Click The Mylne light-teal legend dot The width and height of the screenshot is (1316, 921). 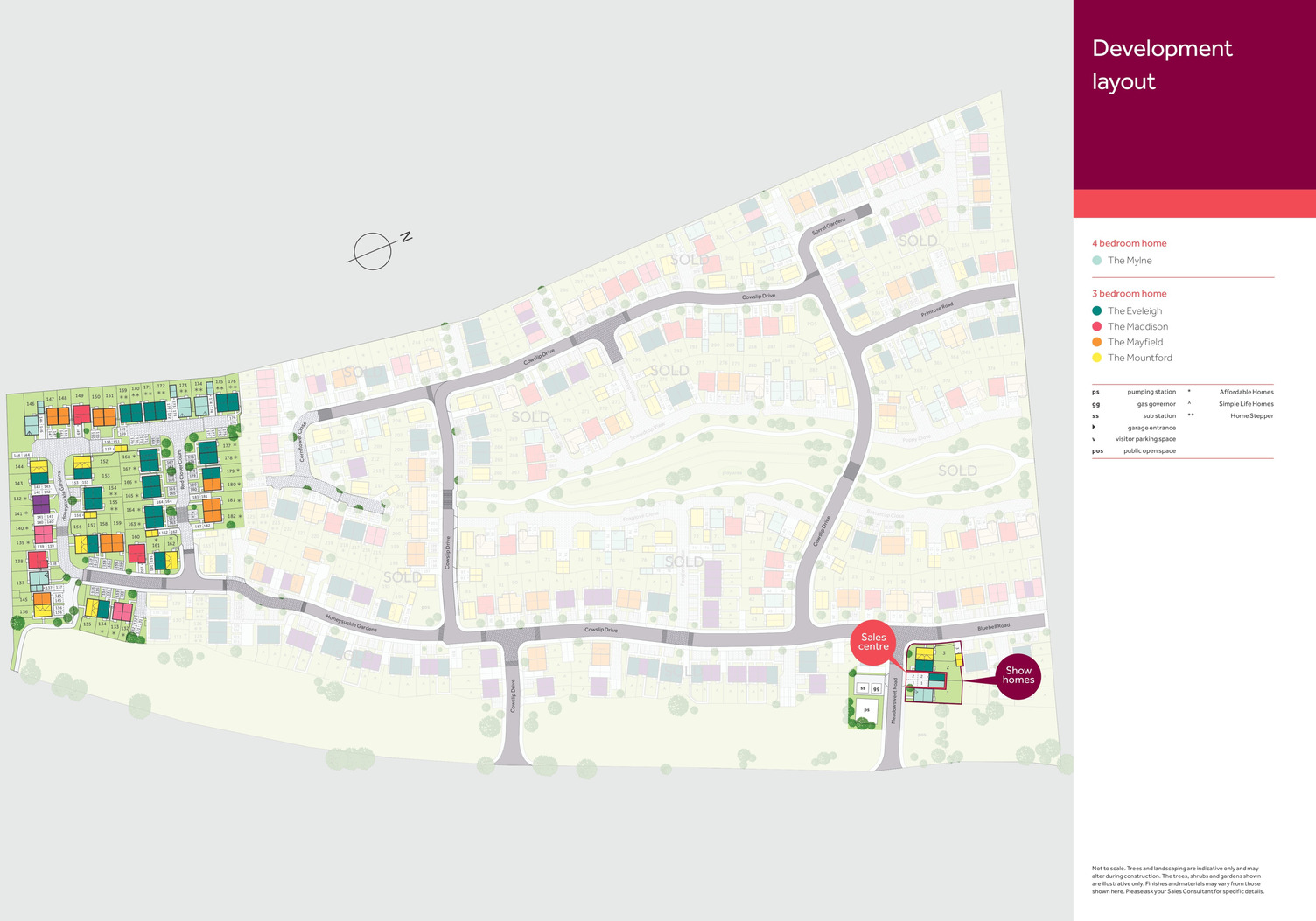coord(1097,261)
